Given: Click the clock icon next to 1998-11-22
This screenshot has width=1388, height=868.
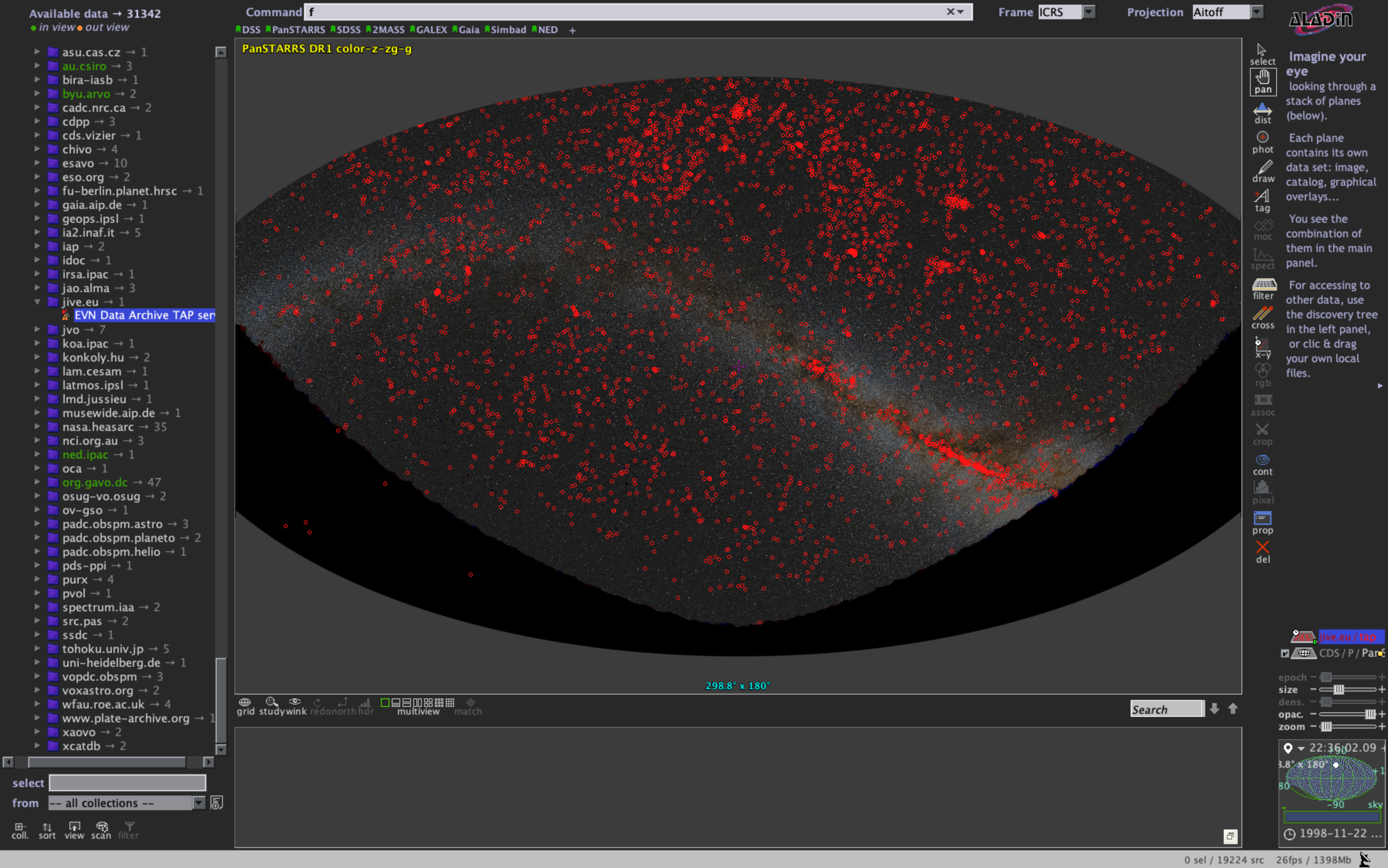Looking at the screenshot, I should 1289,834.
